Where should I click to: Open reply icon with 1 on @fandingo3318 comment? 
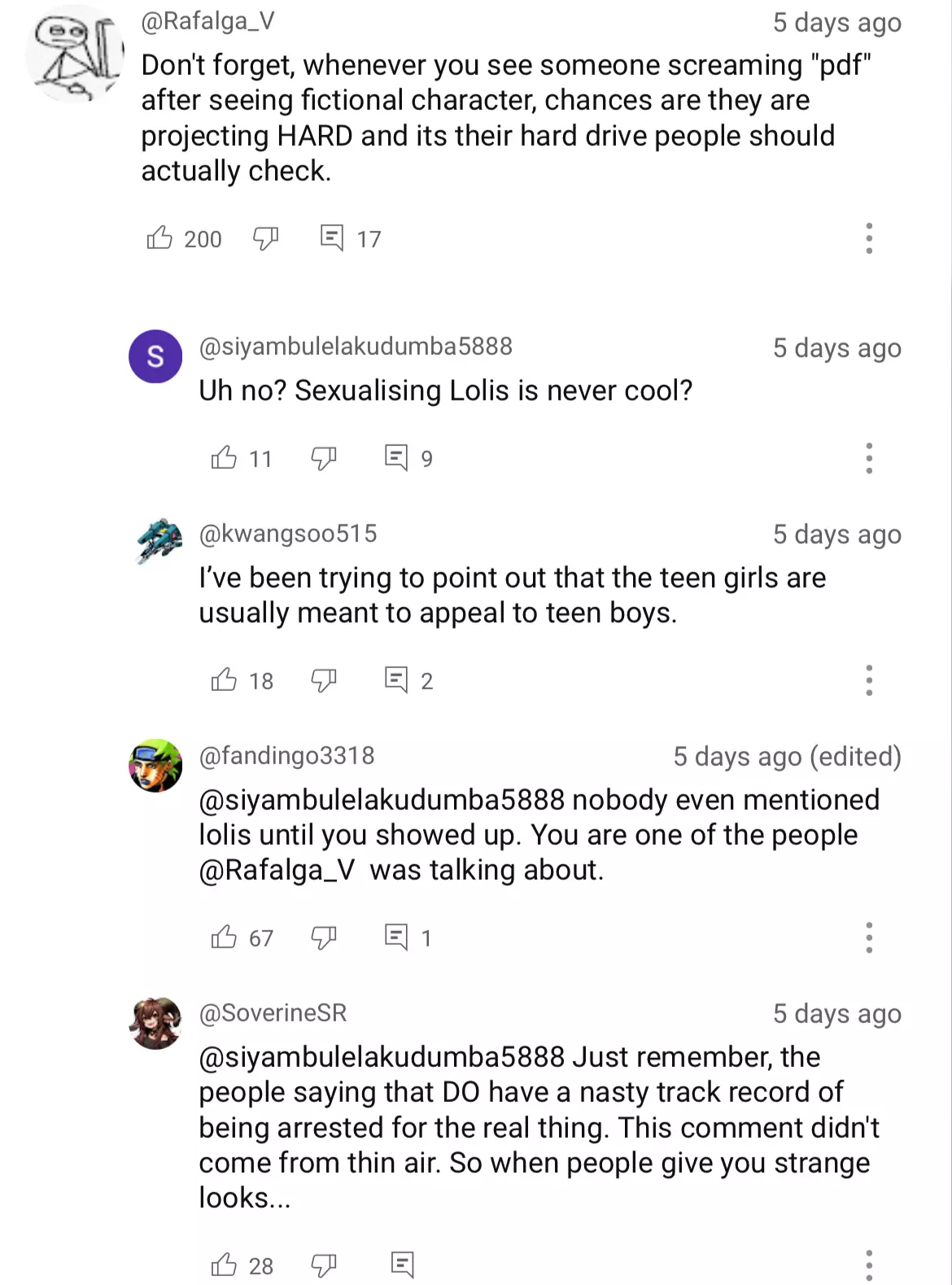tap(396, 937)
